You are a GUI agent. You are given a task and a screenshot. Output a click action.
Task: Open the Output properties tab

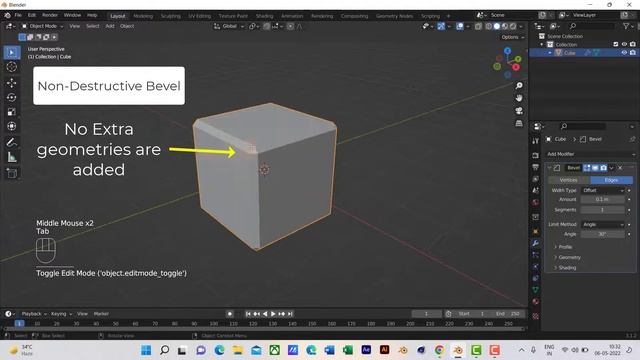pyautogui.click(x=536, y=167)
